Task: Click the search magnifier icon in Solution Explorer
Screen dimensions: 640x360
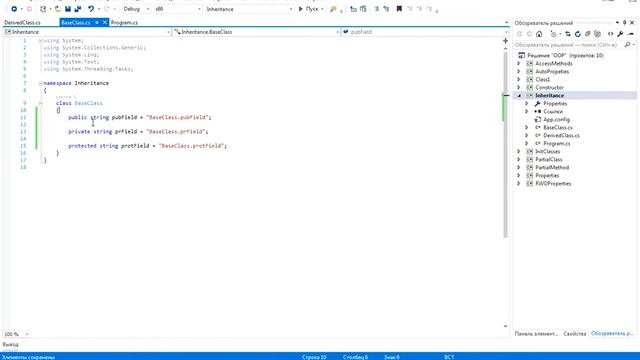Action: (628, 44)
